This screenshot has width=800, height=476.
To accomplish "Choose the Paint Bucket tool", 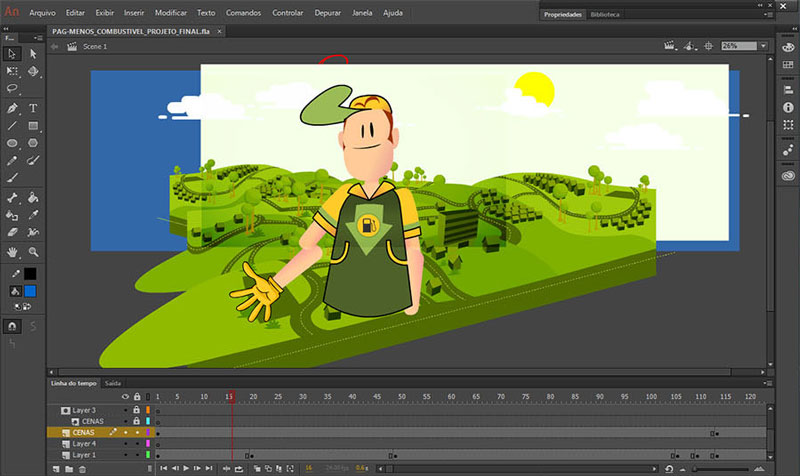I will (x=33, y=198).
